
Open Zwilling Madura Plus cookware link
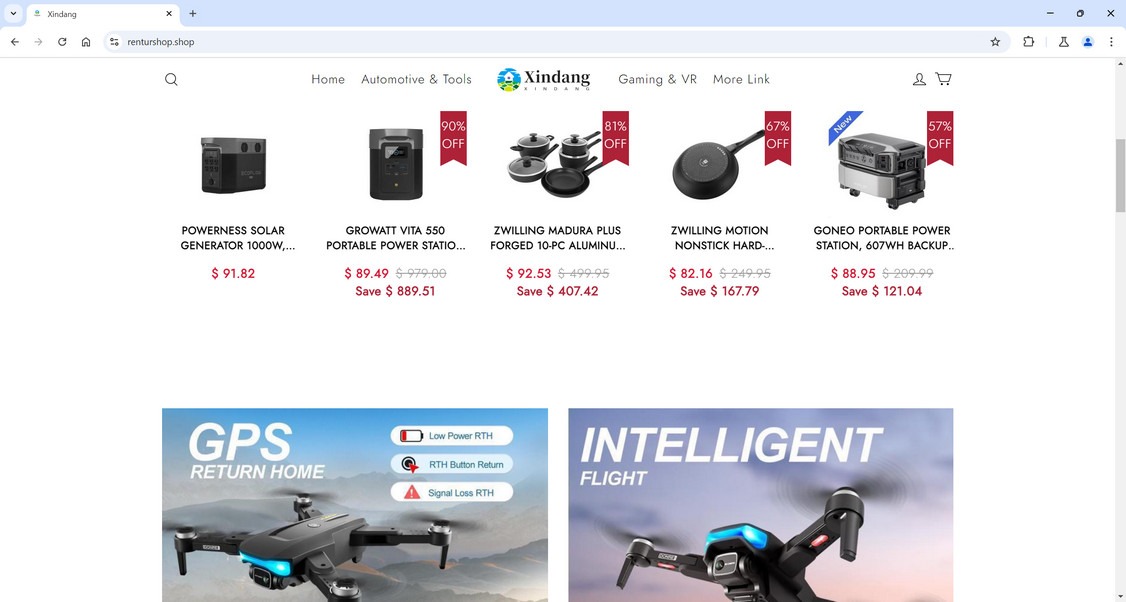pyautogui.click(x=557, y=238)
